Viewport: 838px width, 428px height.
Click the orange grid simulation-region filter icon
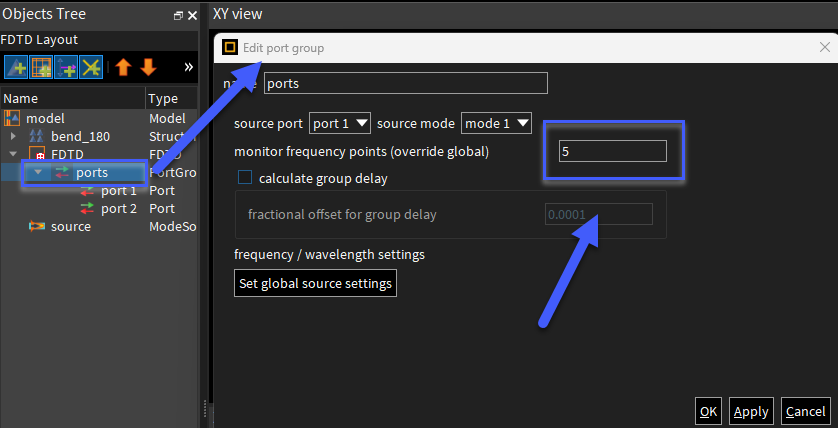[41, 67]
